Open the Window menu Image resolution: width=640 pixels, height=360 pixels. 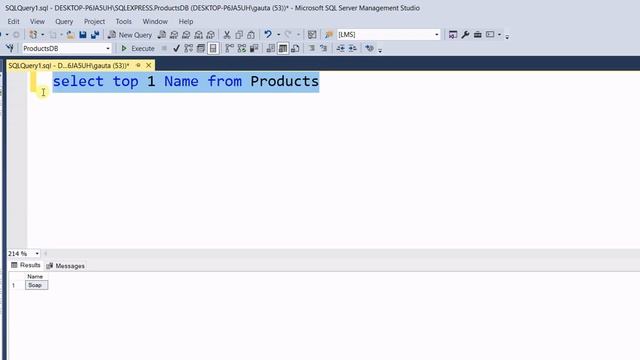click(155, 21)
